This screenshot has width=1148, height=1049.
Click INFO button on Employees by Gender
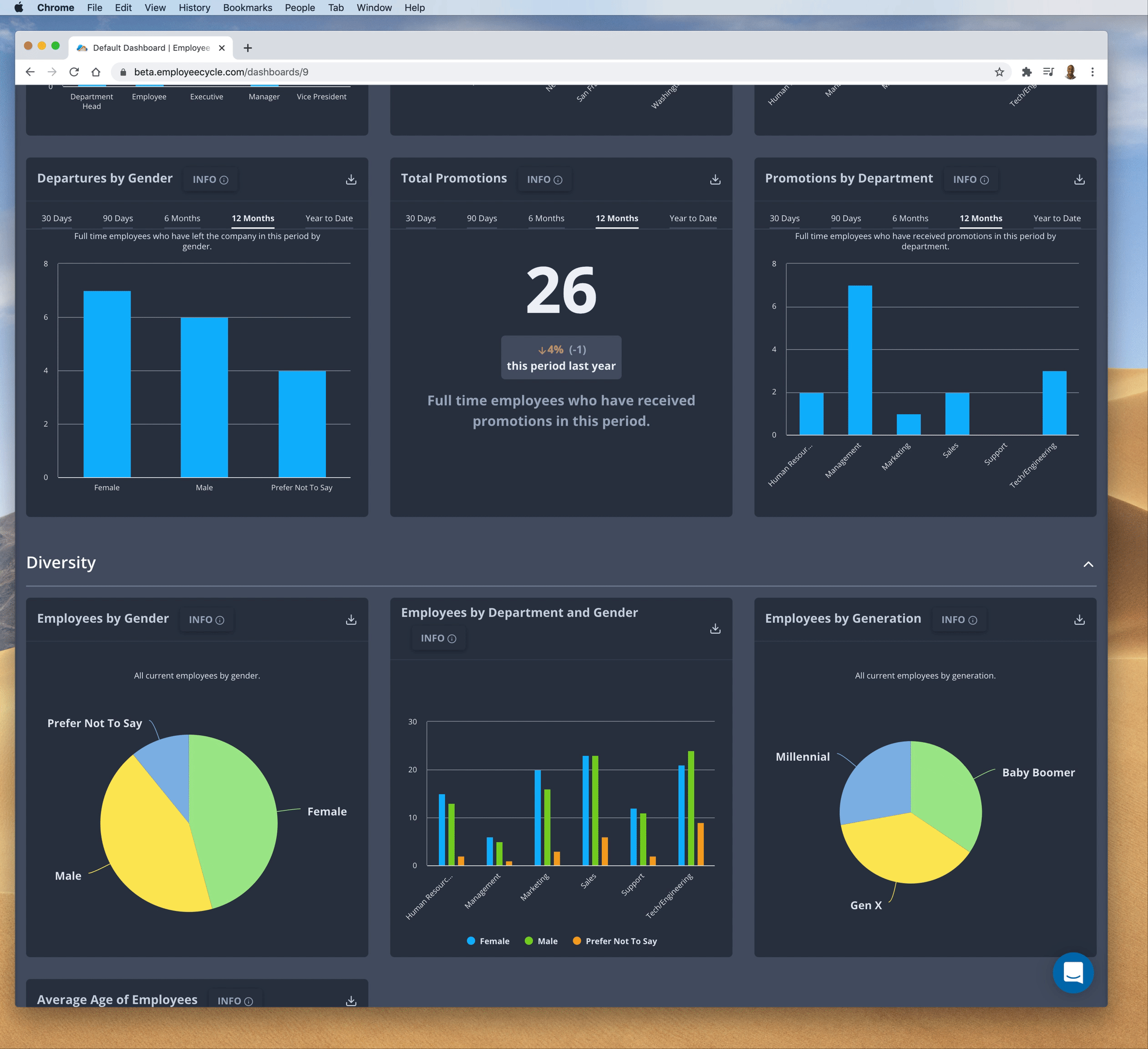(206, 620)
